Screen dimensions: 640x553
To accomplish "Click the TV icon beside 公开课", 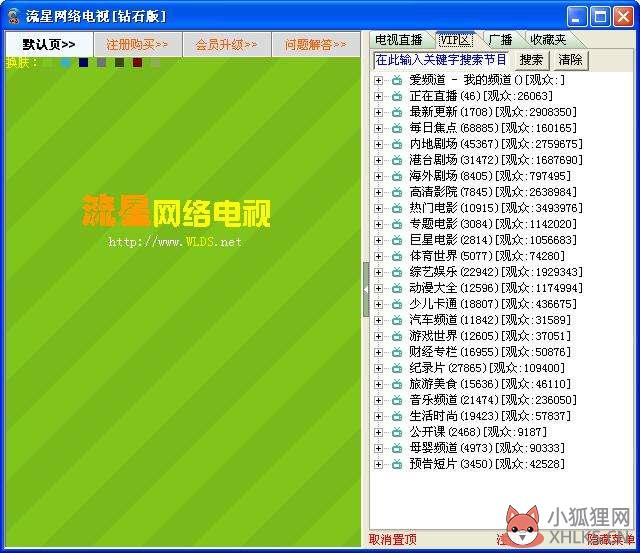I will 397,432.
